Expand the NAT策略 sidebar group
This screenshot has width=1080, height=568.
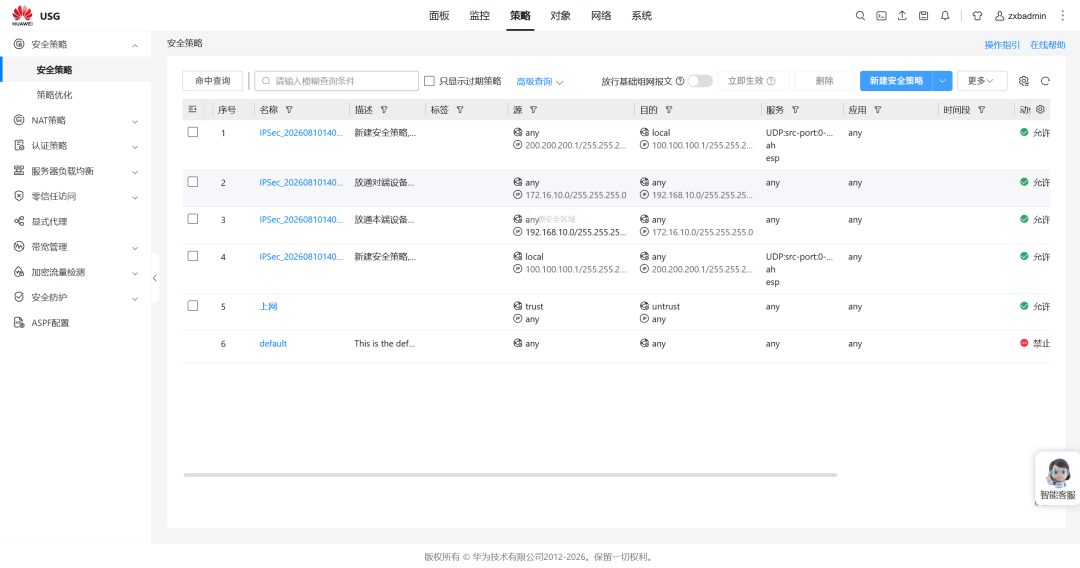(x=135, y=121)
